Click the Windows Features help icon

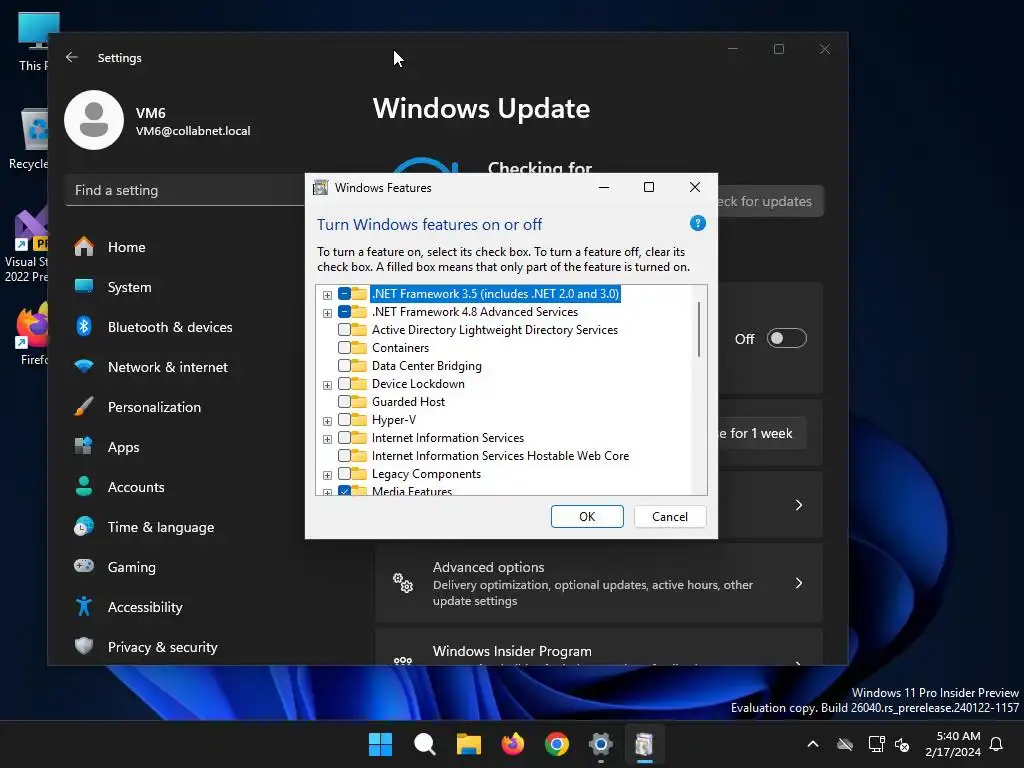(x=697, y=223)
